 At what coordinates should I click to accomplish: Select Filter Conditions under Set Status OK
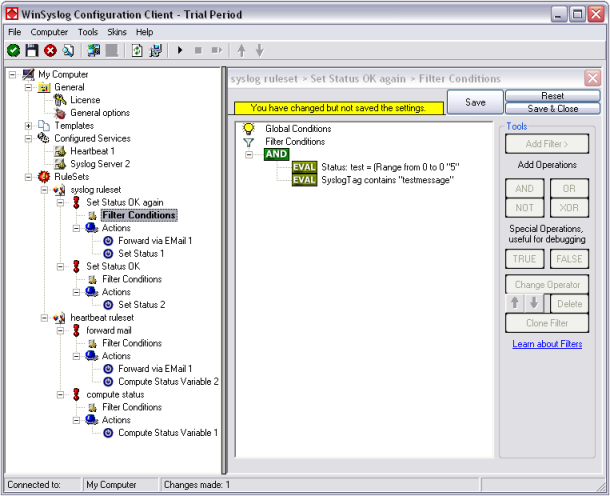[132, 279]
